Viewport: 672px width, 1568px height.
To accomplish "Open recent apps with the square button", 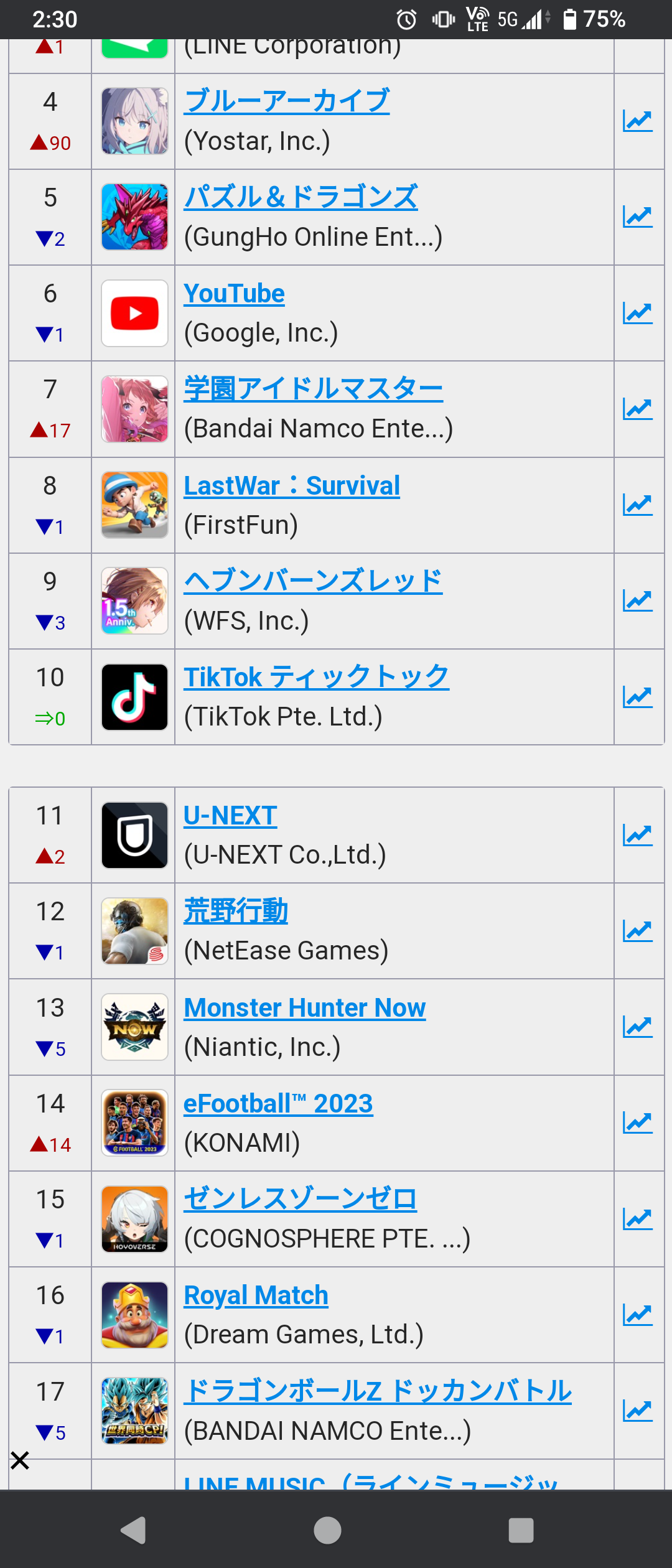I will (521, 1530).
